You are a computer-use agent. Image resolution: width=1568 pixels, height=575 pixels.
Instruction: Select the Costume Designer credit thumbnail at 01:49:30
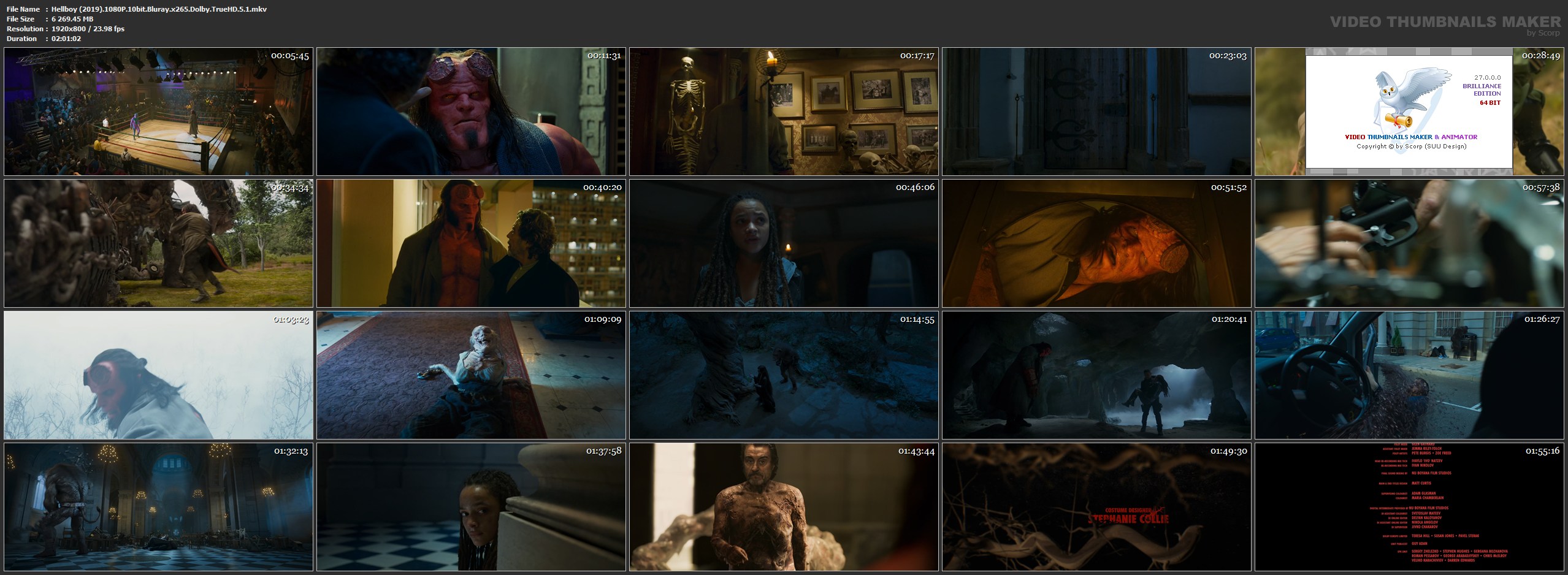click(x=1096, y=507)
